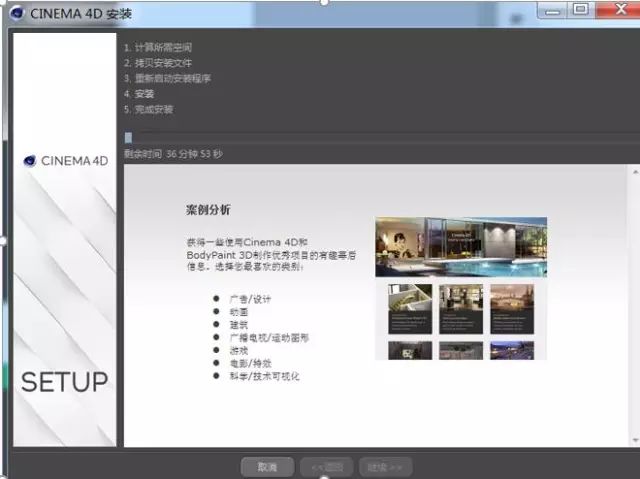Viewport: 640px width, 479px height.
Task: Click the scroll down arrow at panel bottom
Action: pos(633,440)
